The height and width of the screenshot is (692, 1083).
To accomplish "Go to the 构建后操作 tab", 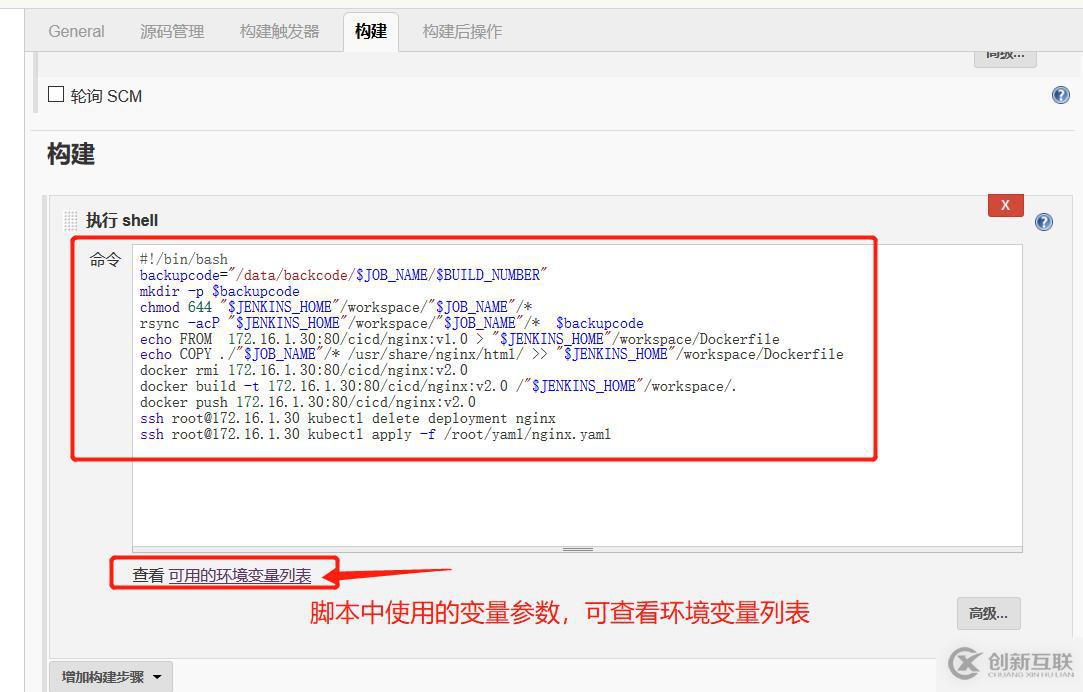I will tap(462, 32).
